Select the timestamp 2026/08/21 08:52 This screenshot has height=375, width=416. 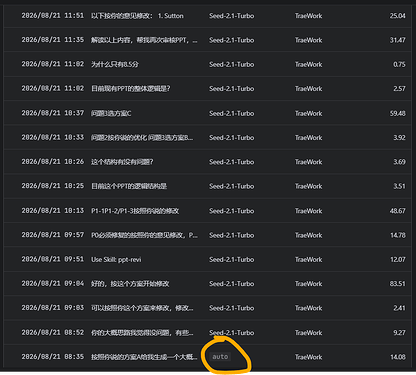point(53,333)
